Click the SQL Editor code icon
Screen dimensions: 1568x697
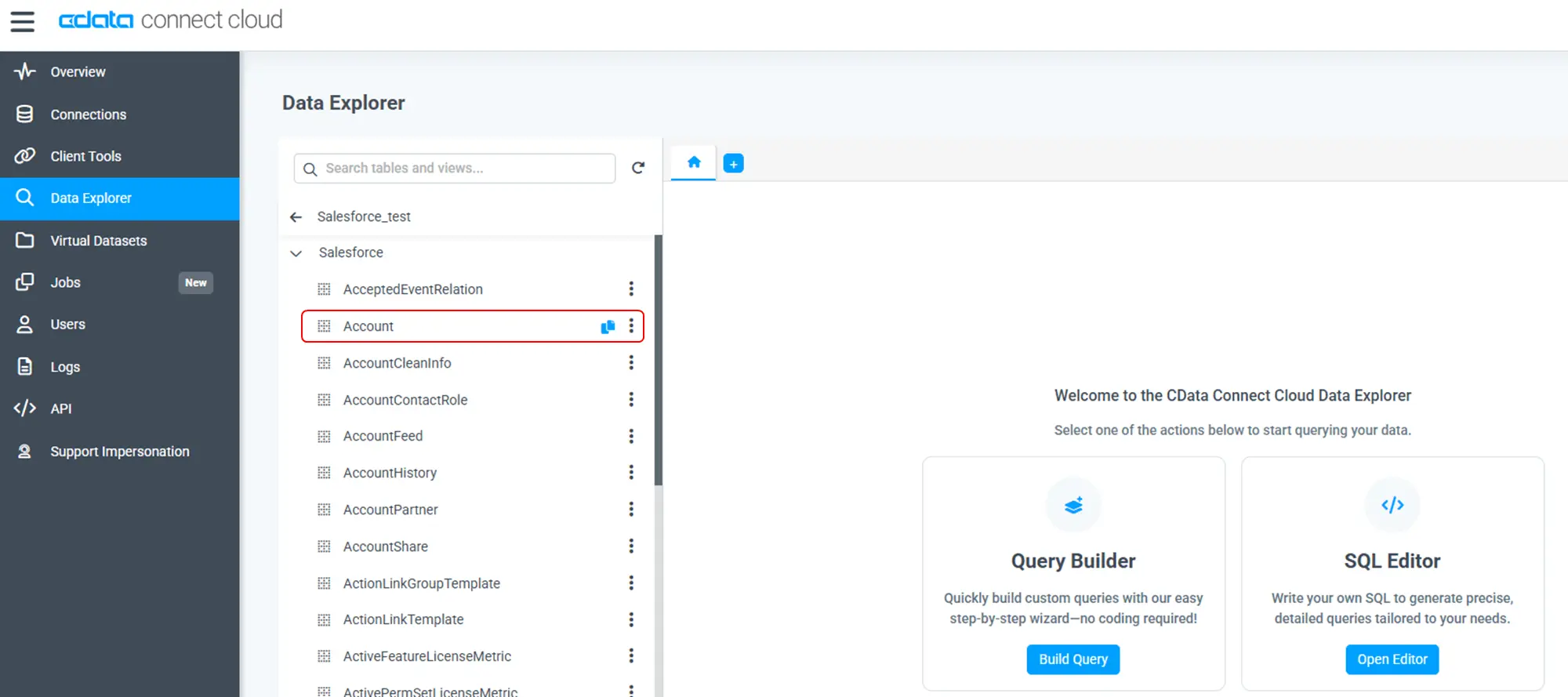[x=1392, y=505]
